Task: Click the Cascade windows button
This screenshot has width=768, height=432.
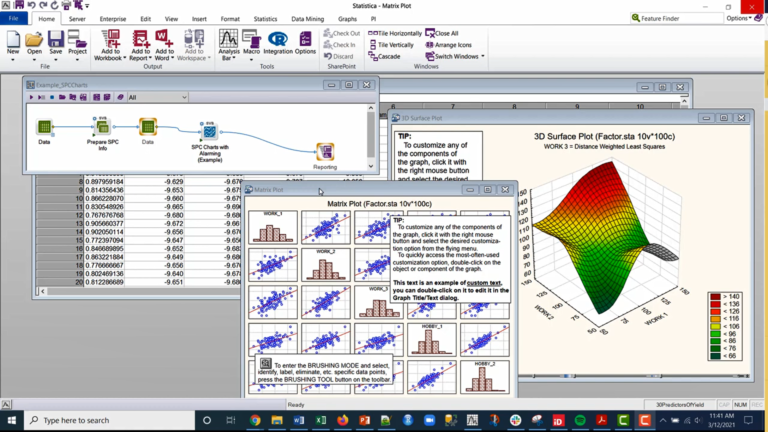Action: click(384, 56)
